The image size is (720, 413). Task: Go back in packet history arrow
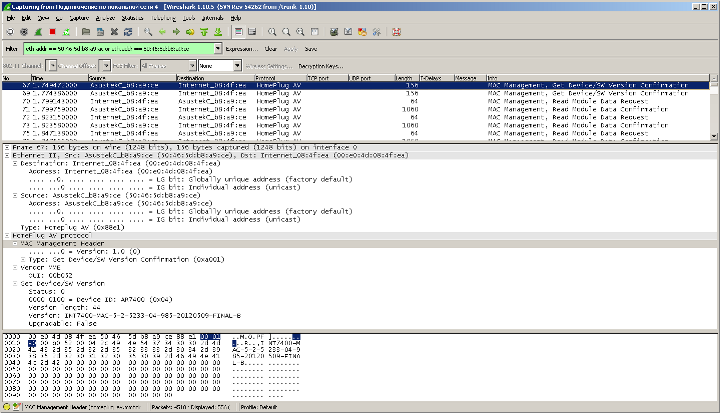162,32
